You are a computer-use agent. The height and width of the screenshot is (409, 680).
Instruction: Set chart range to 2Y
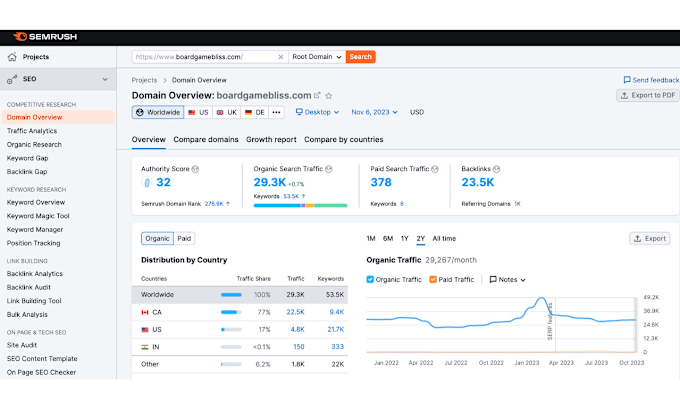tap(421, 239)
